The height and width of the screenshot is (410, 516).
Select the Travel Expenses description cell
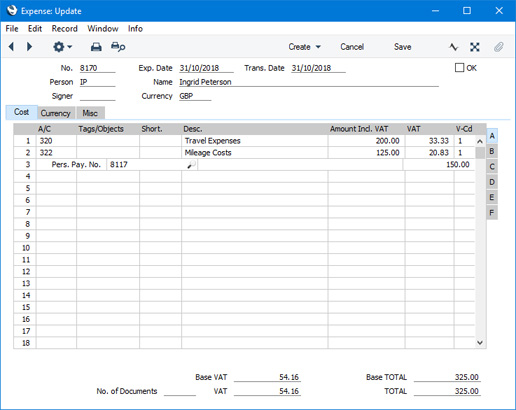(x=255, y=141)
